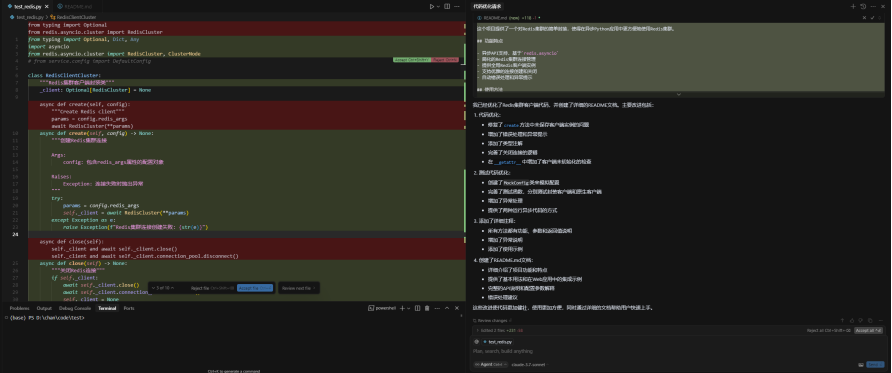892x373 pixels.
Task: Open the Debug Console tab
Action: (x=75, y=308)
